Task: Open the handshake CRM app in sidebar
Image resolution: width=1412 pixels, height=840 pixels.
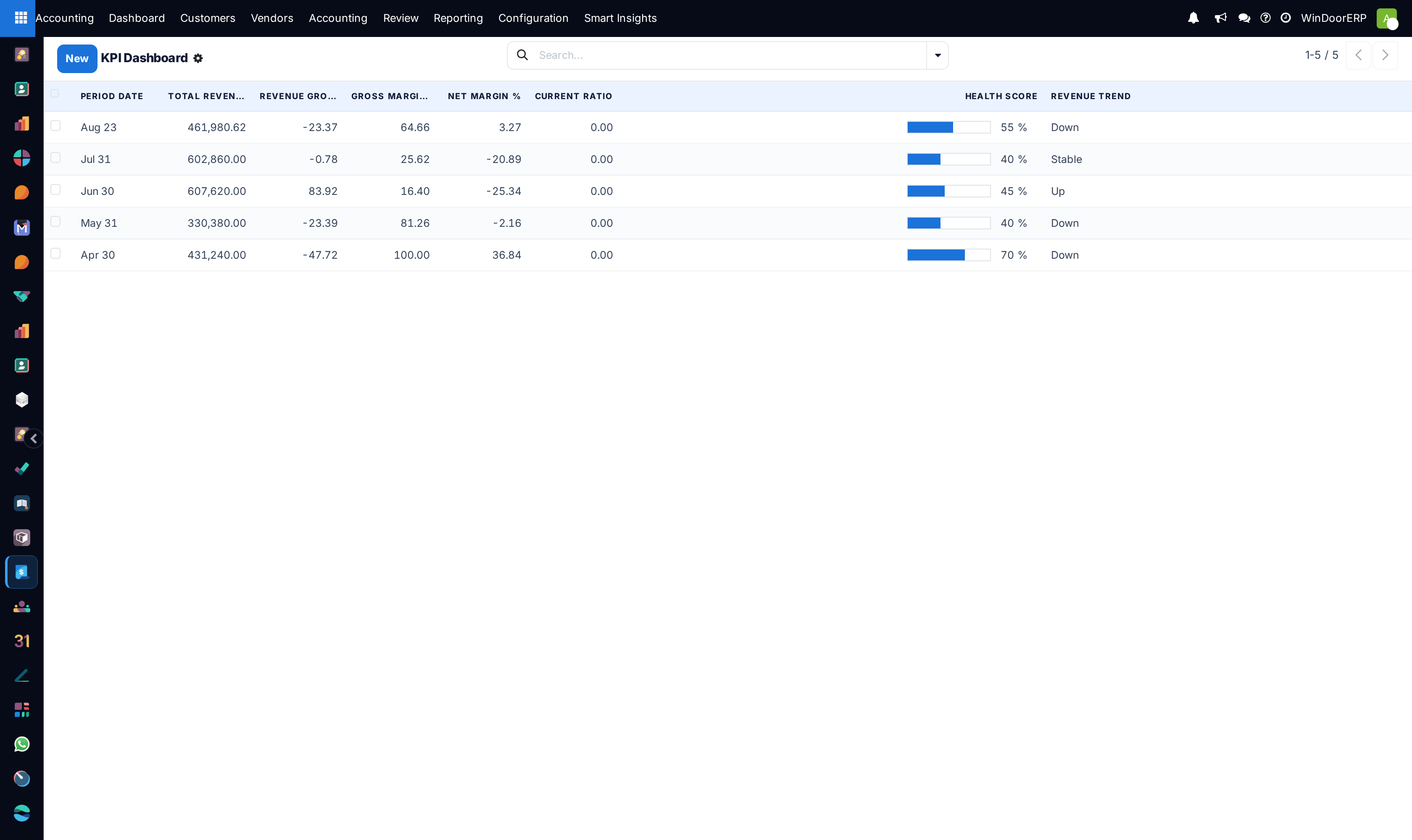Action: 21,297
